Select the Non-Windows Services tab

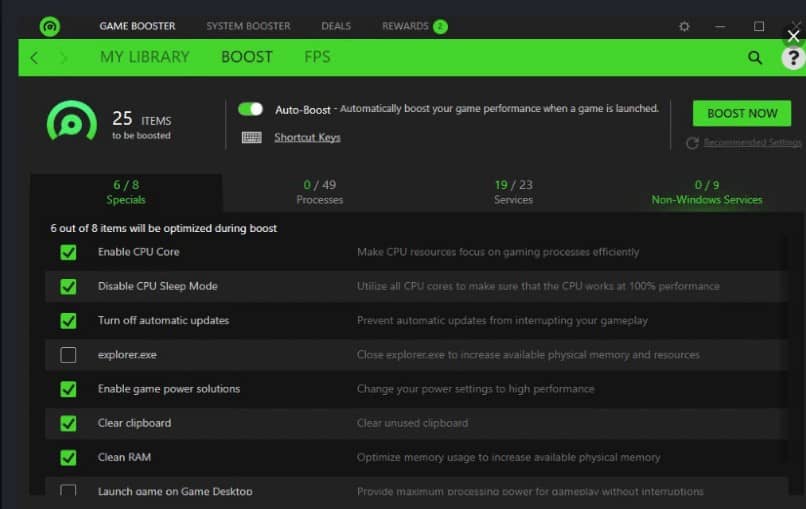tap(707, 192)
